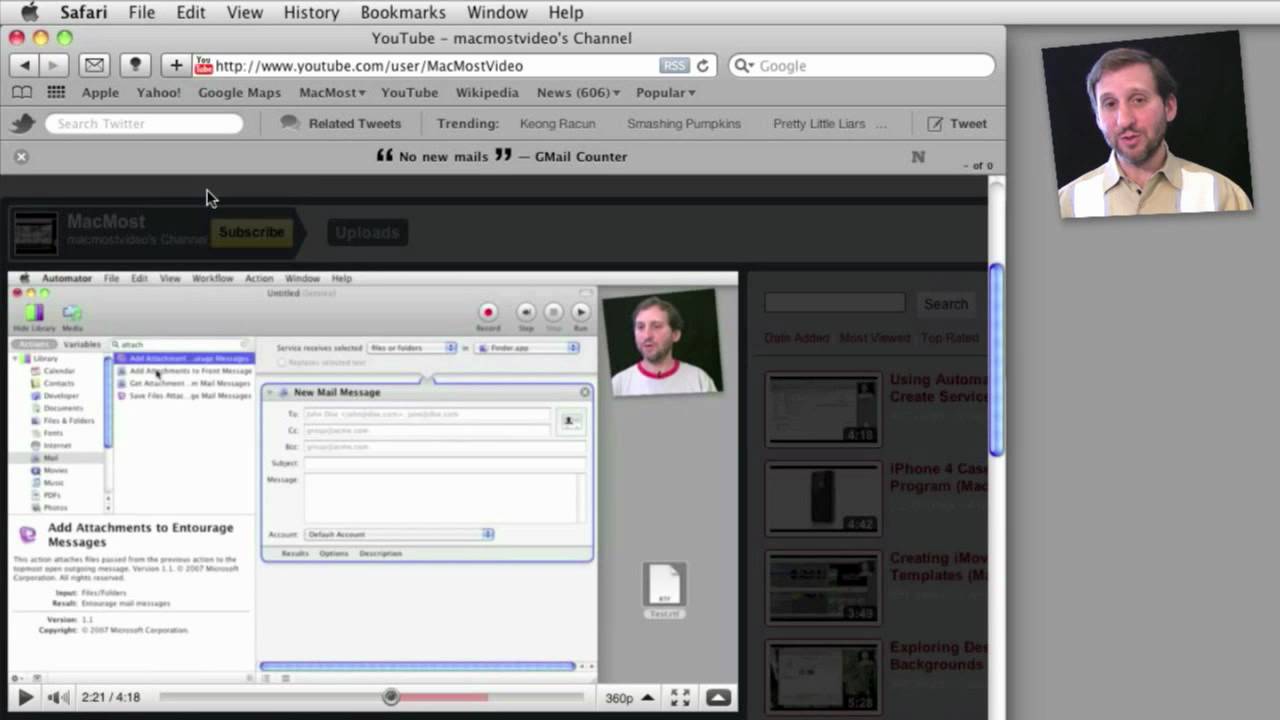The width and height of the screenshot is (1280, 720).
Task: Click the YouTube bookmark
Action: click(x=409, y=92)
